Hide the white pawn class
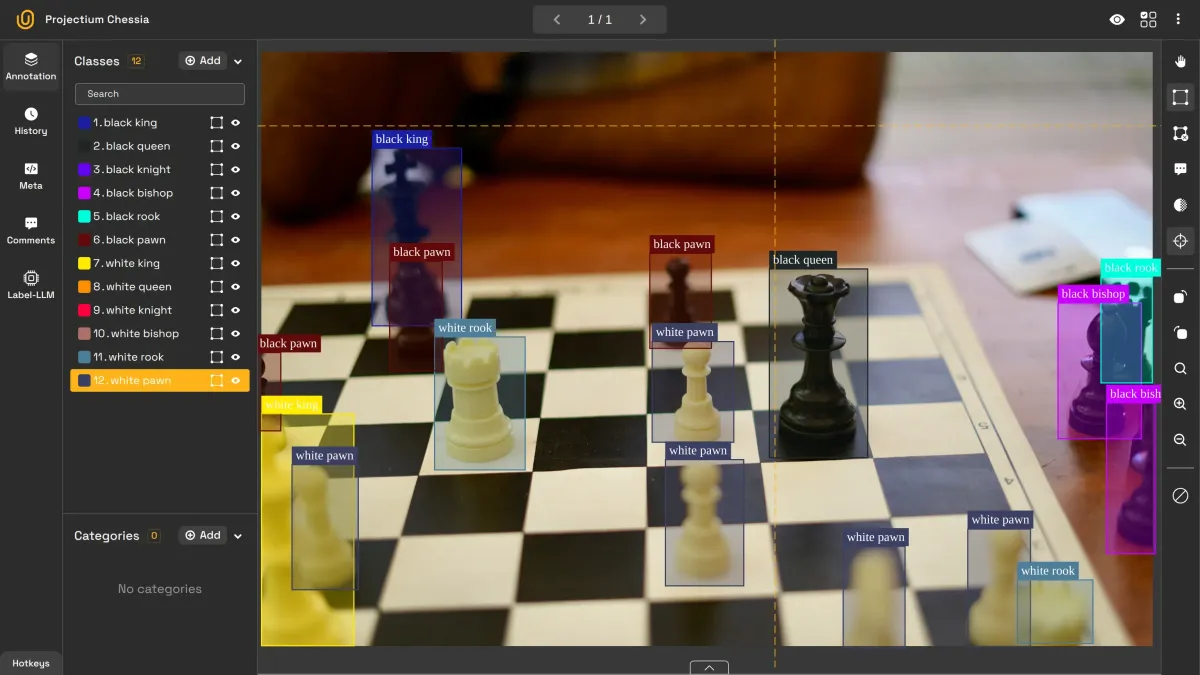Screen dimensions: 1200x675 (x=236, y=380)
